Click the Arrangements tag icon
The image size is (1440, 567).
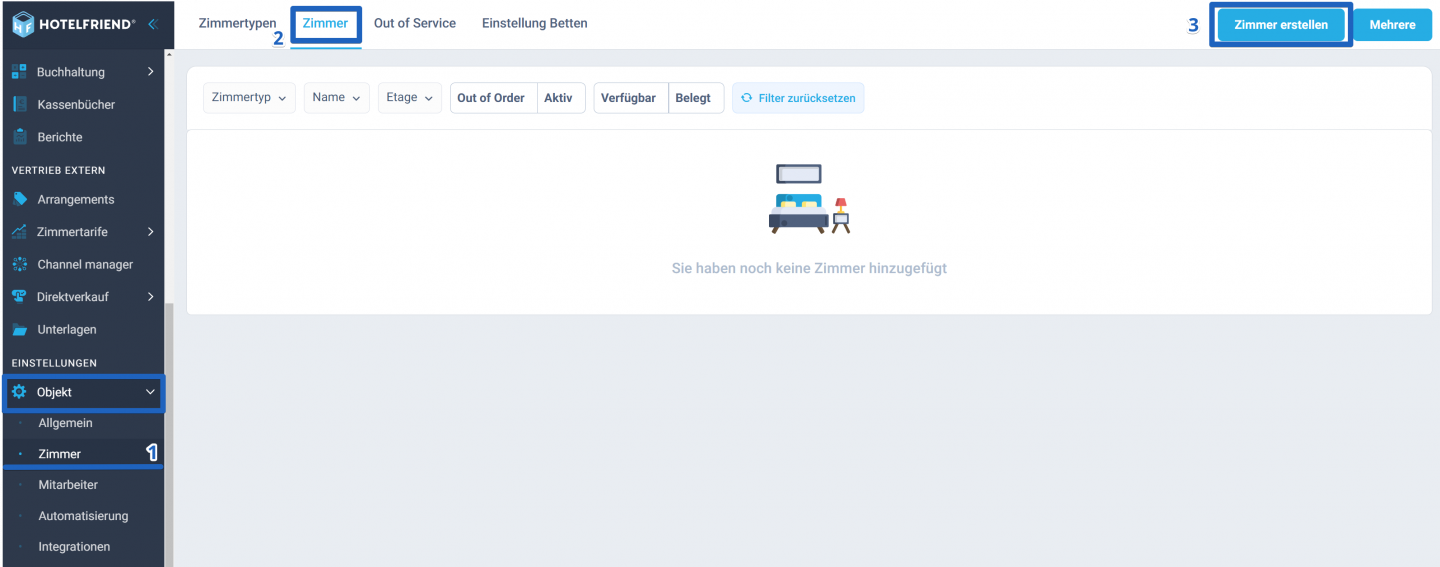[x=19, y=199]
